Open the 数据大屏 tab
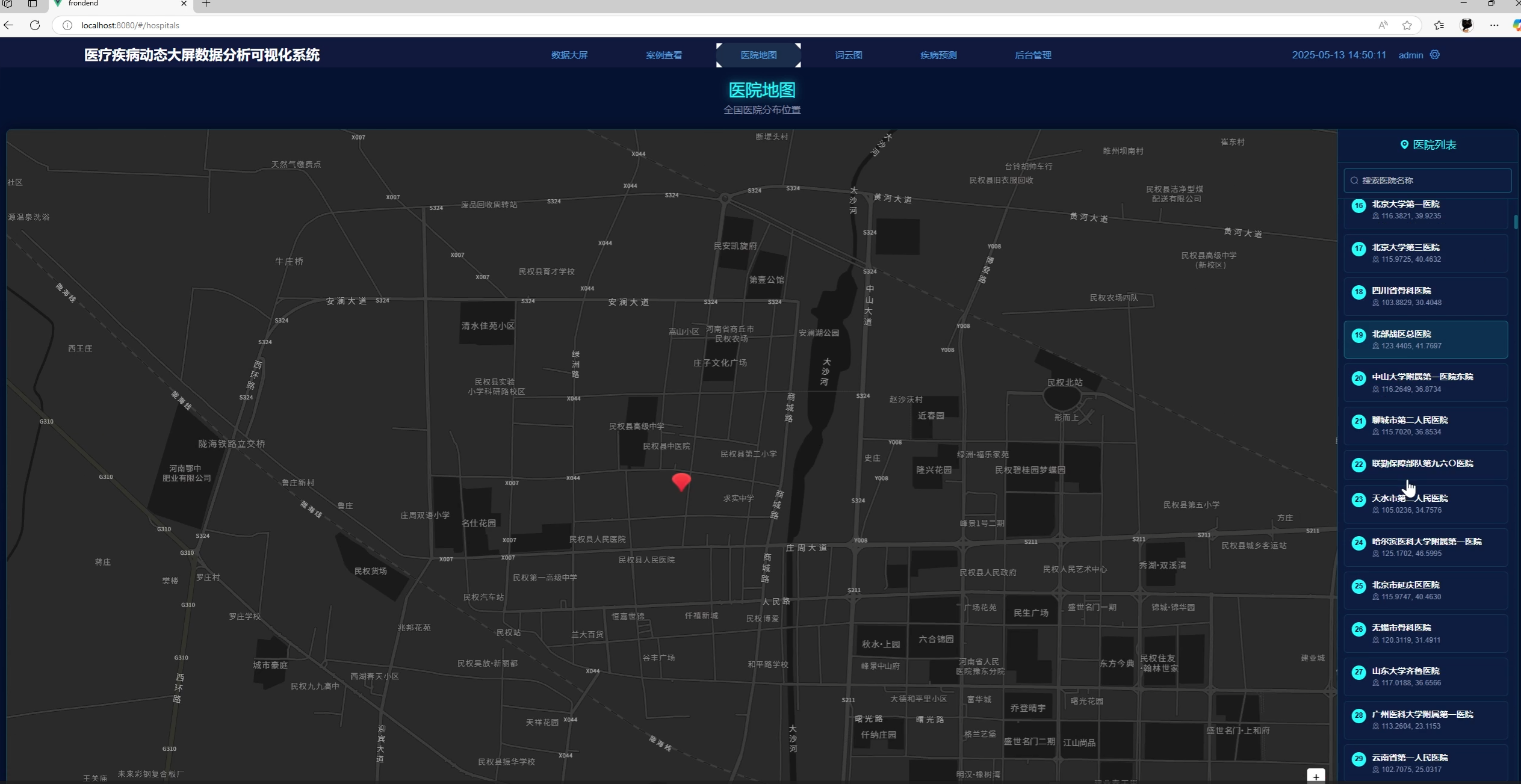 pos(569,55)
